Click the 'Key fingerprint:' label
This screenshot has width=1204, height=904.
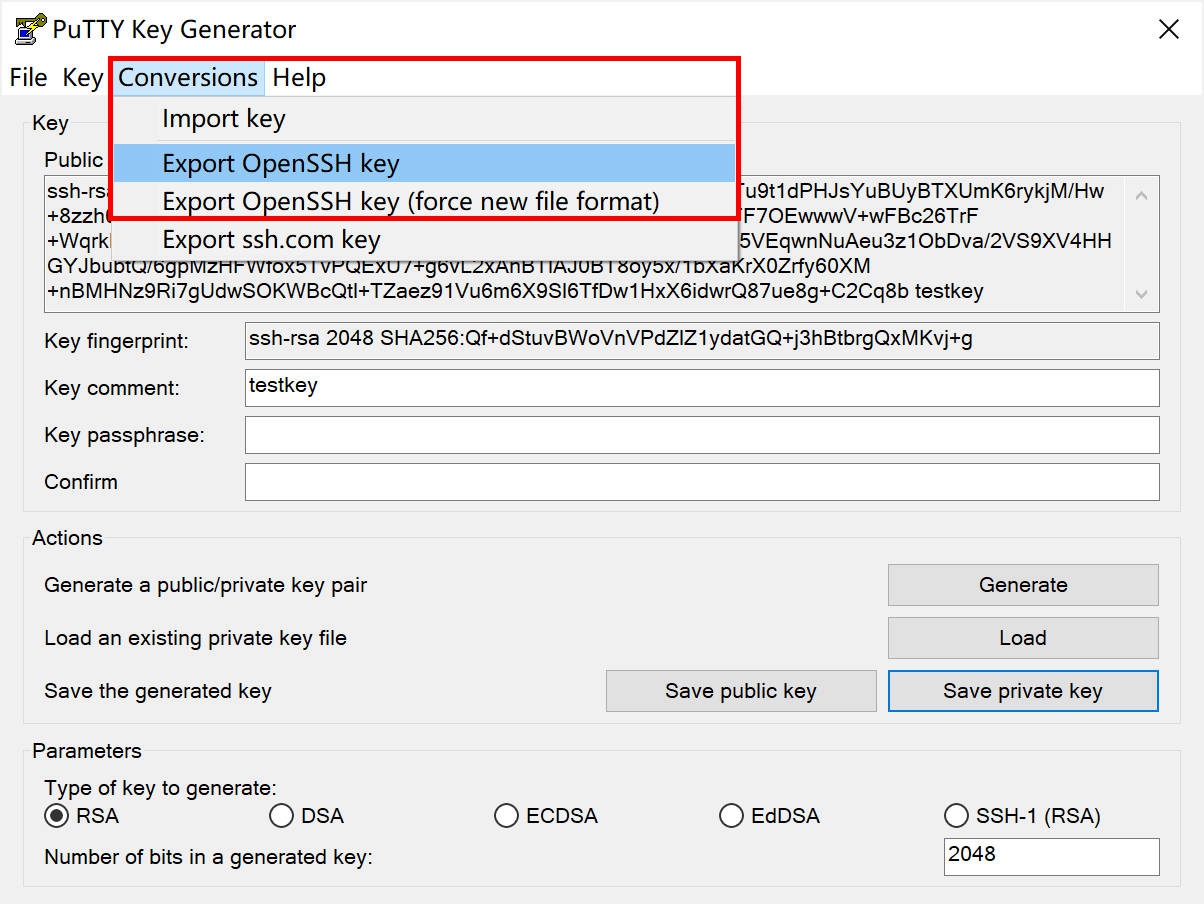[x=116, y=341]
